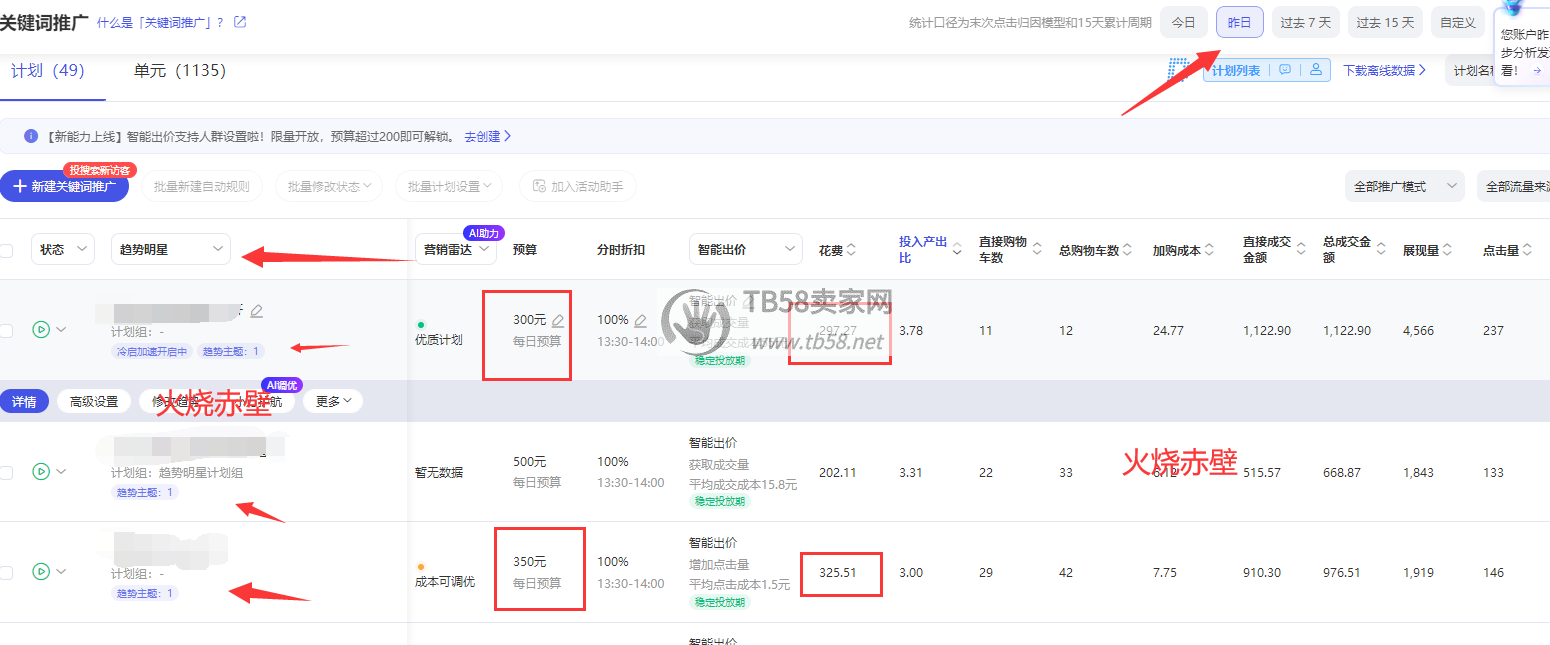Check the box for the 300元 budget plan

[x=7, y=331]
